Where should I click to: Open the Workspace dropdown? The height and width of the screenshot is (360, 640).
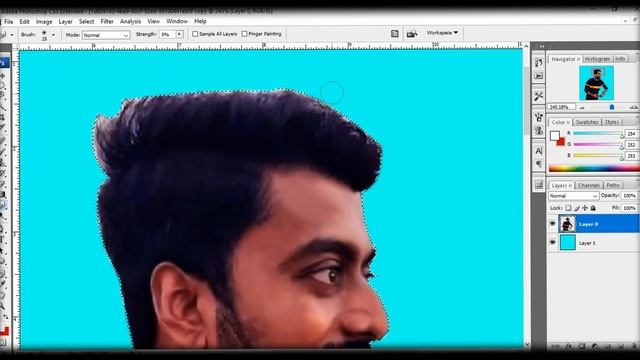click(x=442, y=33)
